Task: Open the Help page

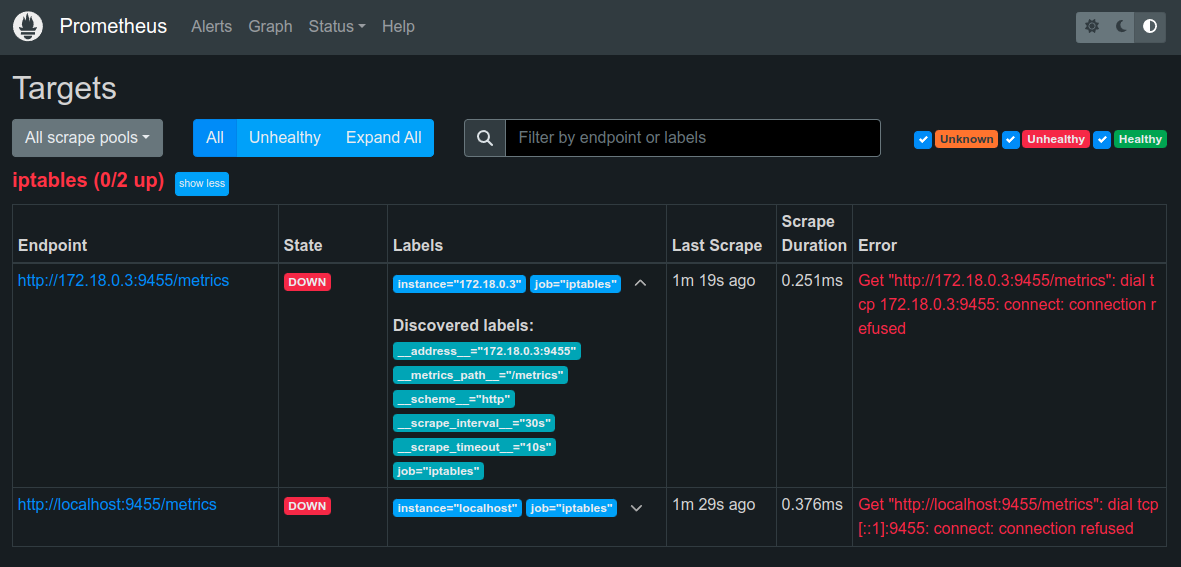Action: [x=398, y=26]
